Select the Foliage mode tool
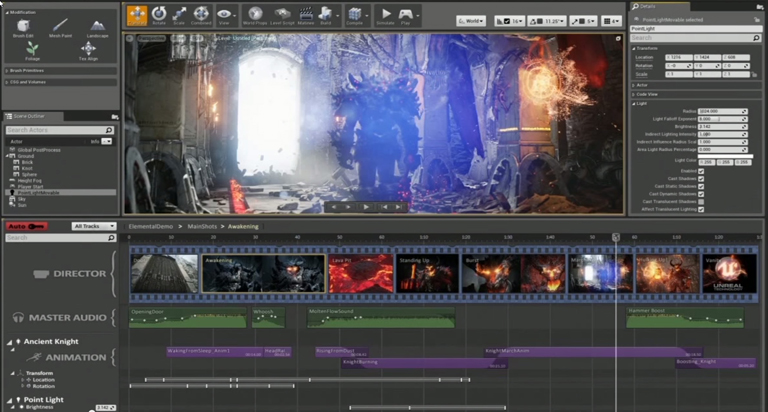768x412 pixels. pos(33,50)
